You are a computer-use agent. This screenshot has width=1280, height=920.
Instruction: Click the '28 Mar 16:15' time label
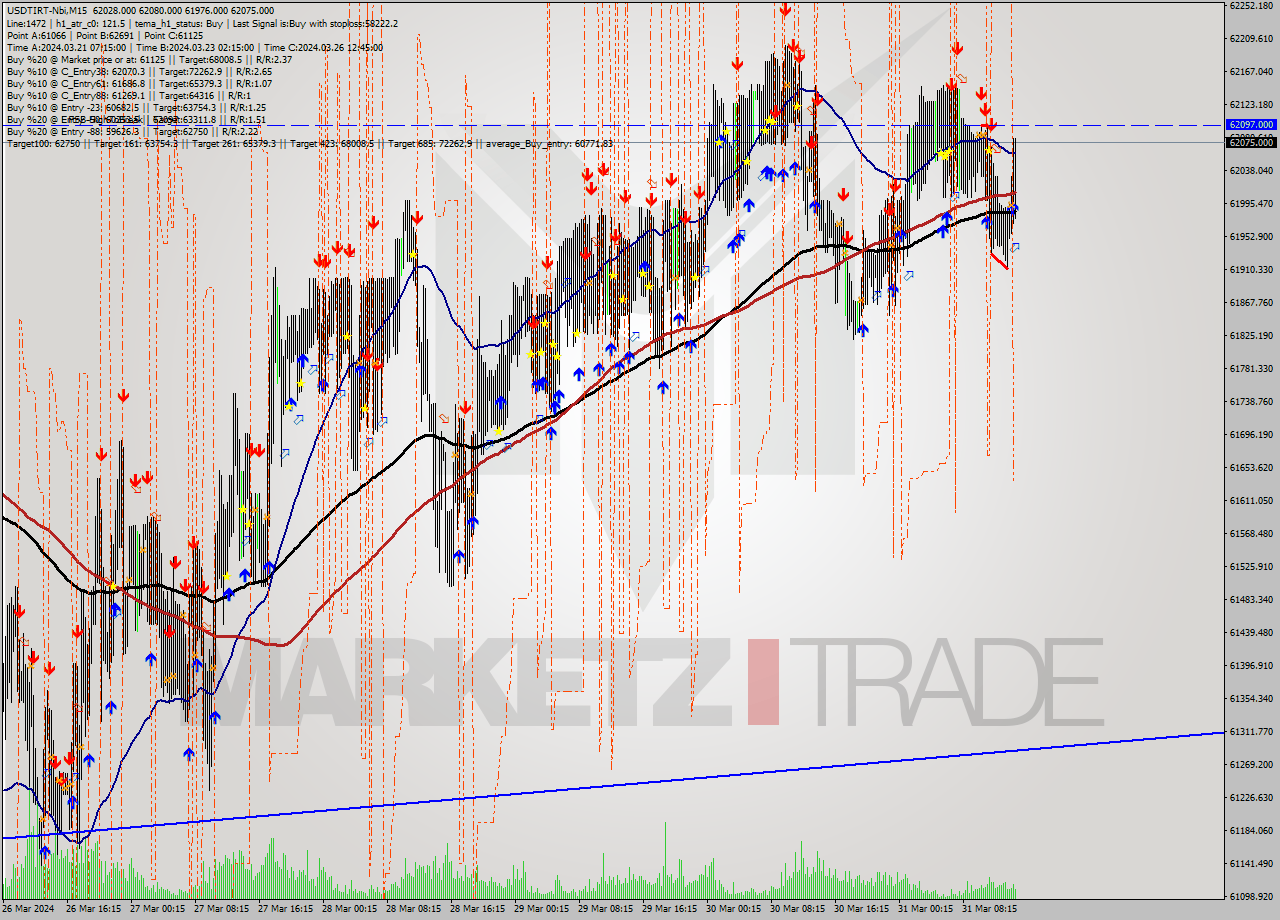477,909
